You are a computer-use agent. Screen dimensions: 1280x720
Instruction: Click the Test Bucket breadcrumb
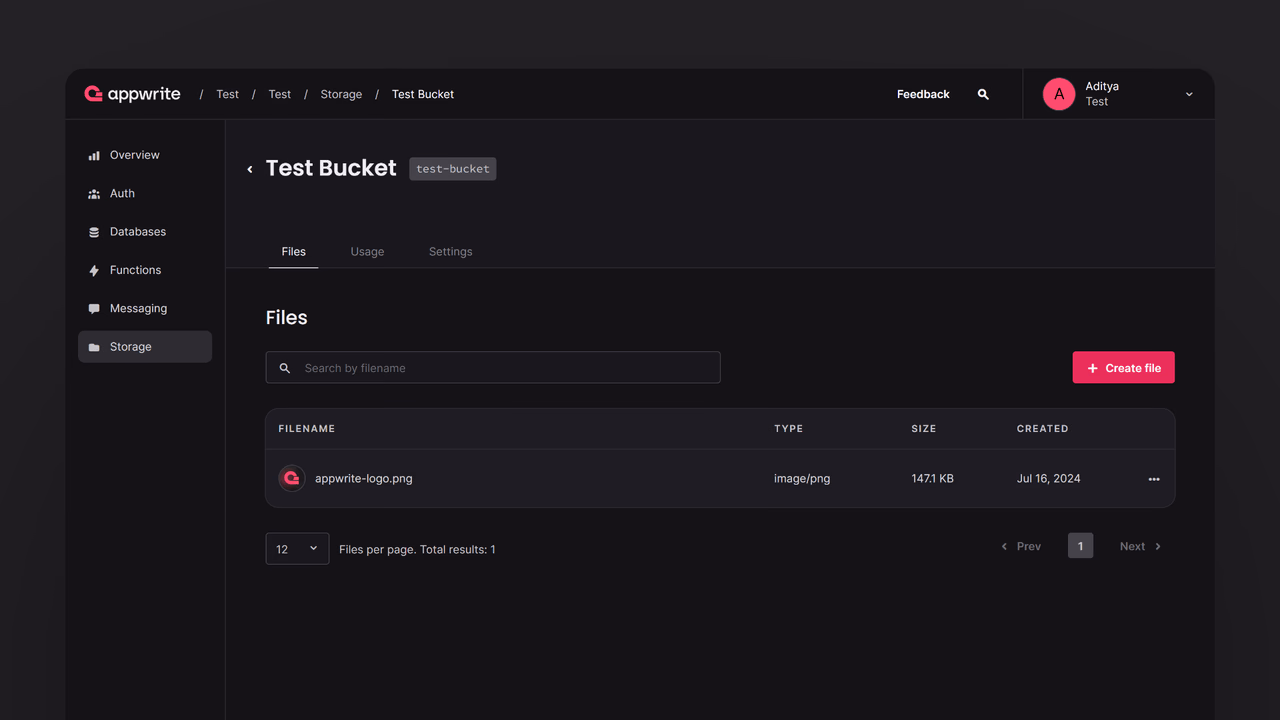tap(423, 94)
